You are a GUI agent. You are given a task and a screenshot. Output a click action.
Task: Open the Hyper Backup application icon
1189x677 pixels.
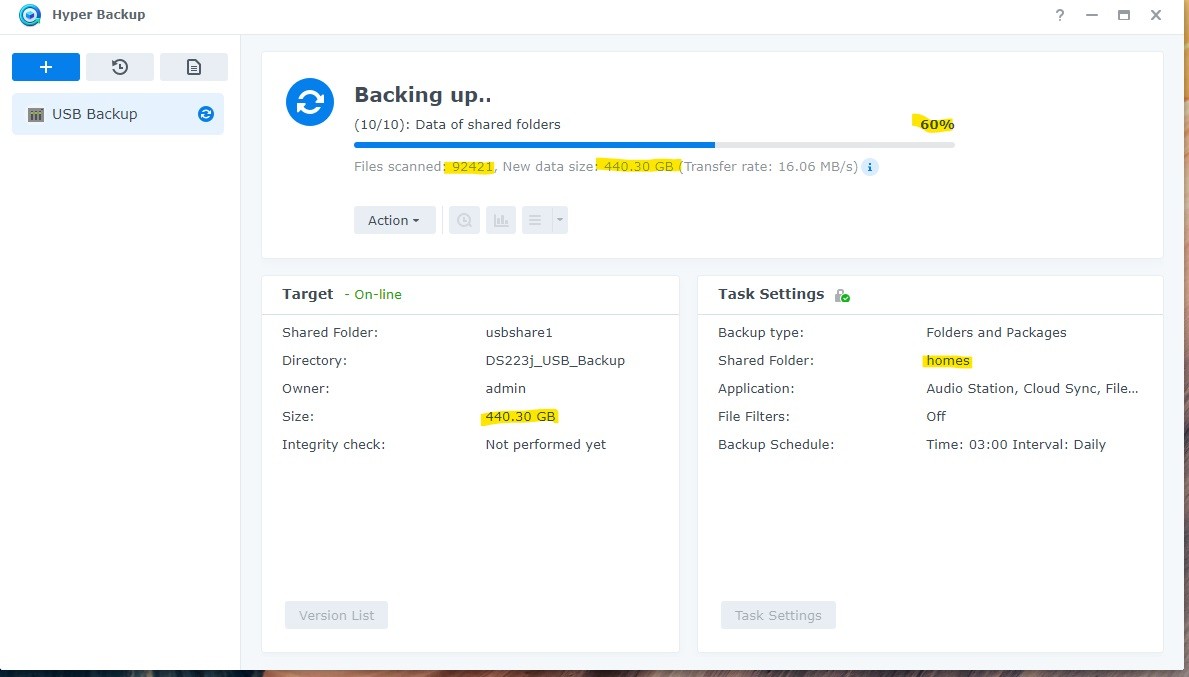pos(28,15)
